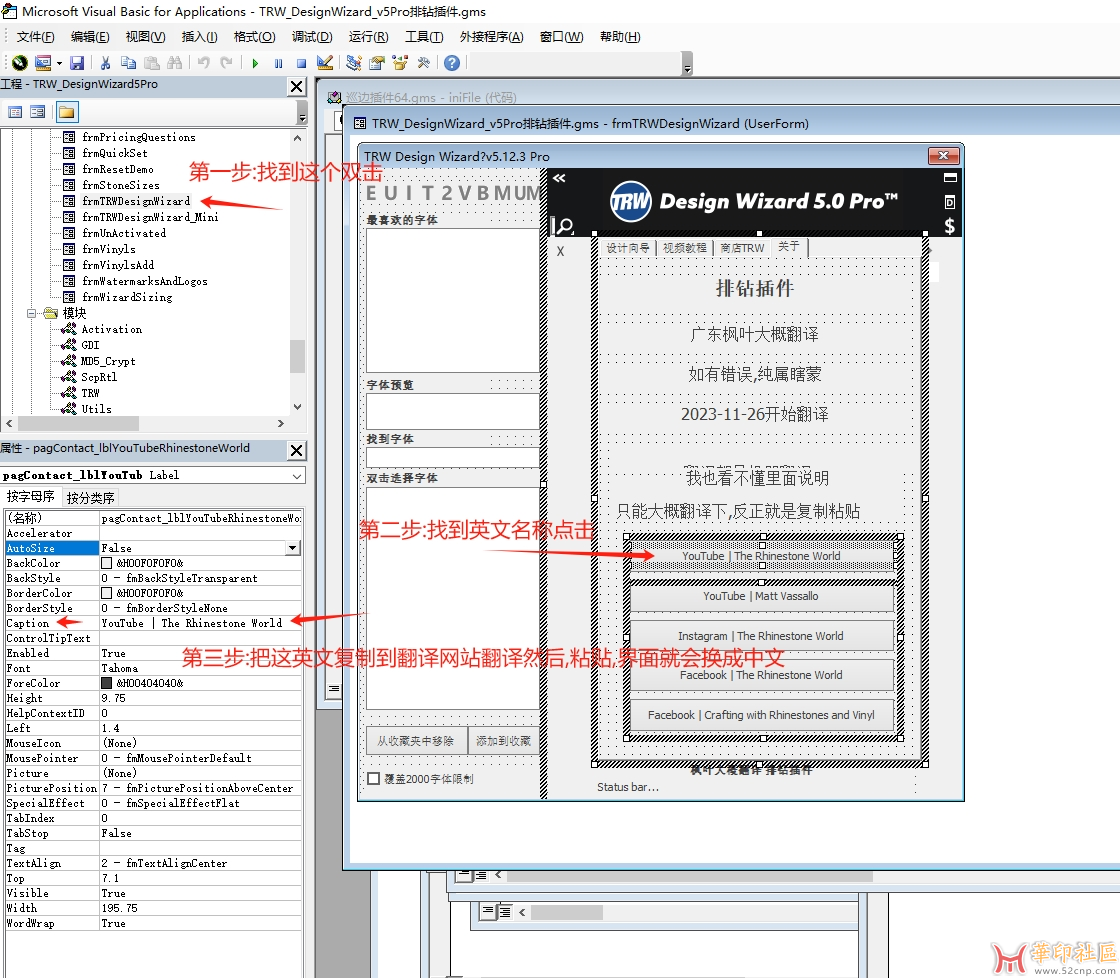Click Facebook | Crafting with Rhinestones and Vinyl
1120x978 pixels.
(x=761, y=715)
